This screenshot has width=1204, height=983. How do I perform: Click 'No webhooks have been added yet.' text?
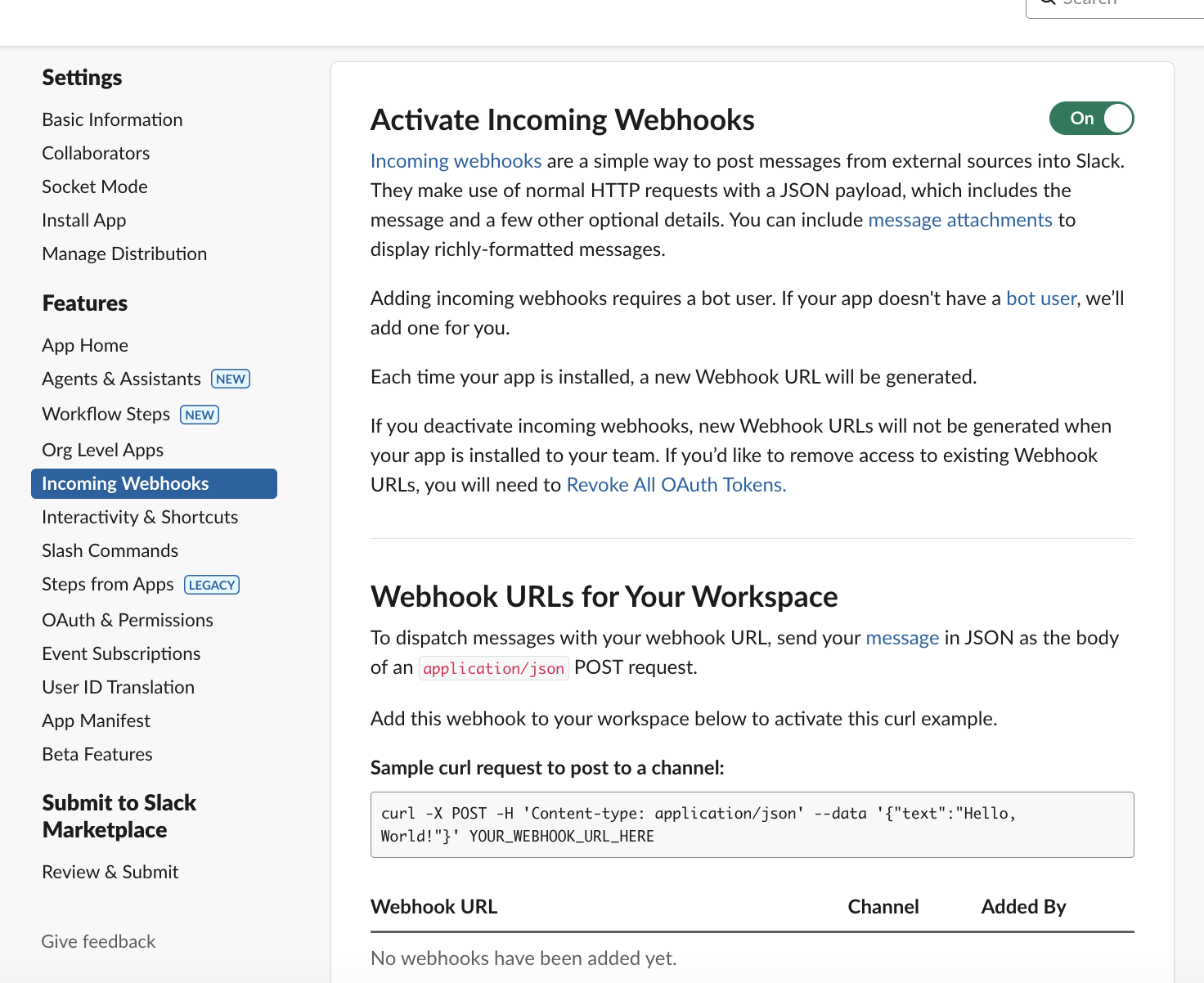coord(523,958)
